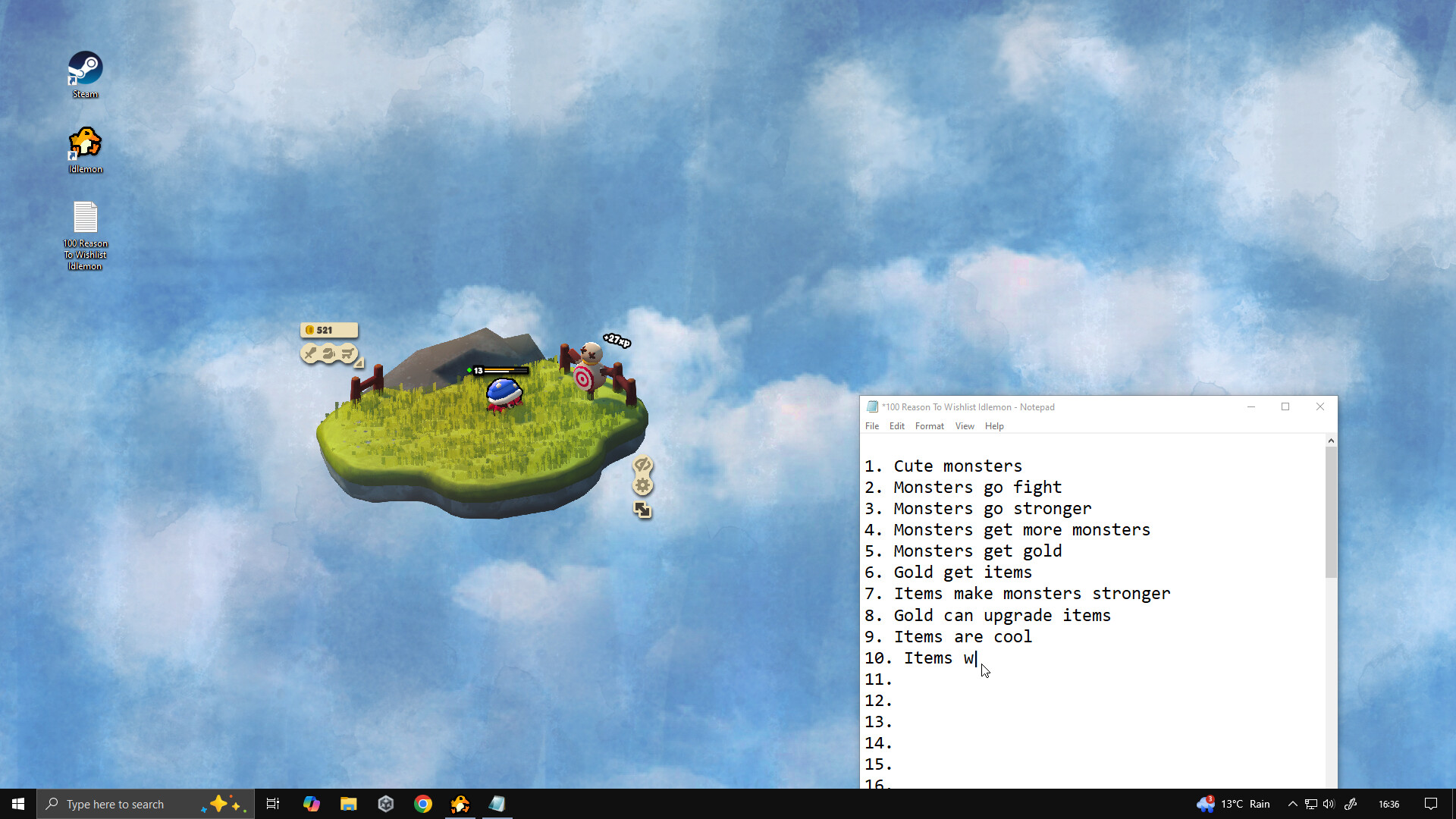Viewport: 1456px width, 819px height.
Task: Open Notepad's Help menu
Action: [x=994, y=426]
